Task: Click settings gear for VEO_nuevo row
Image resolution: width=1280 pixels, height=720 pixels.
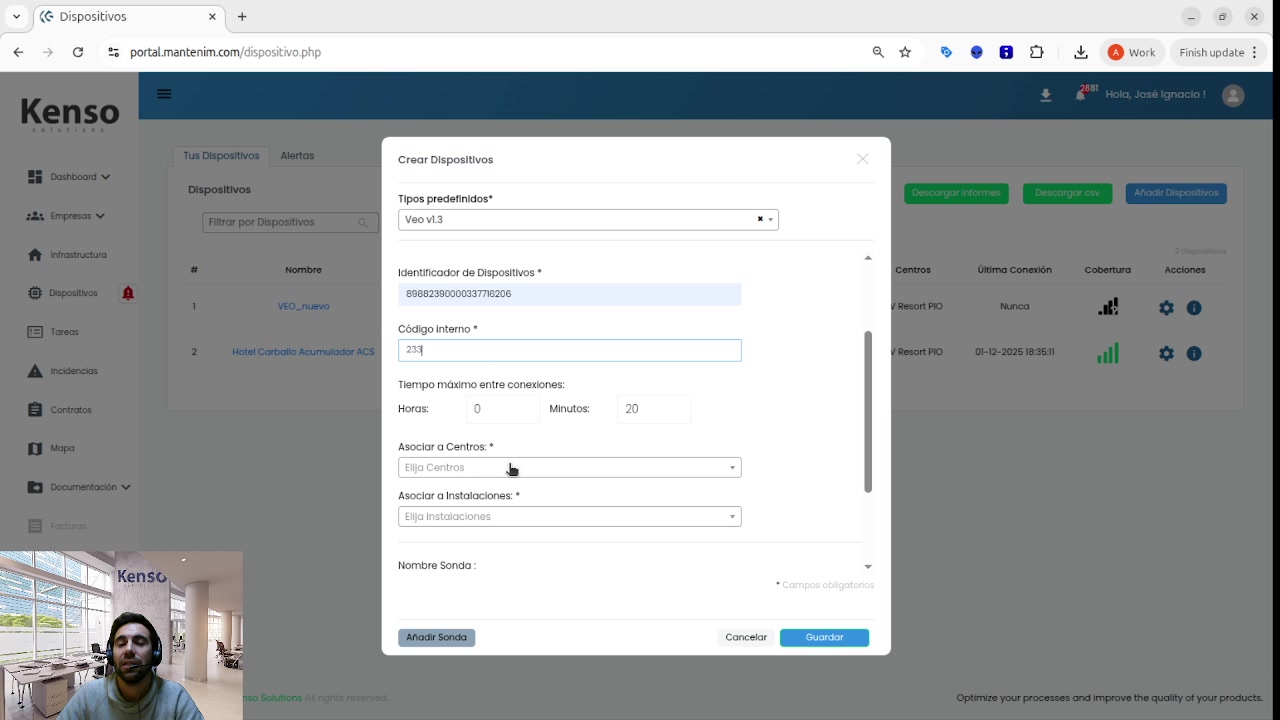Action: coord(1166,308)
